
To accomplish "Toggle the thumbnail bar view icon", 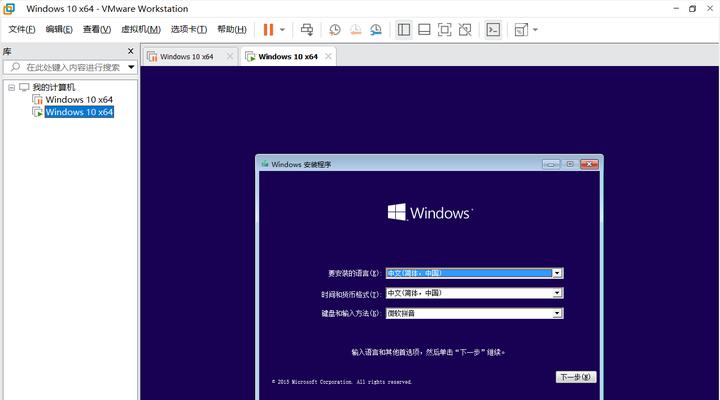I will [424, 30].
